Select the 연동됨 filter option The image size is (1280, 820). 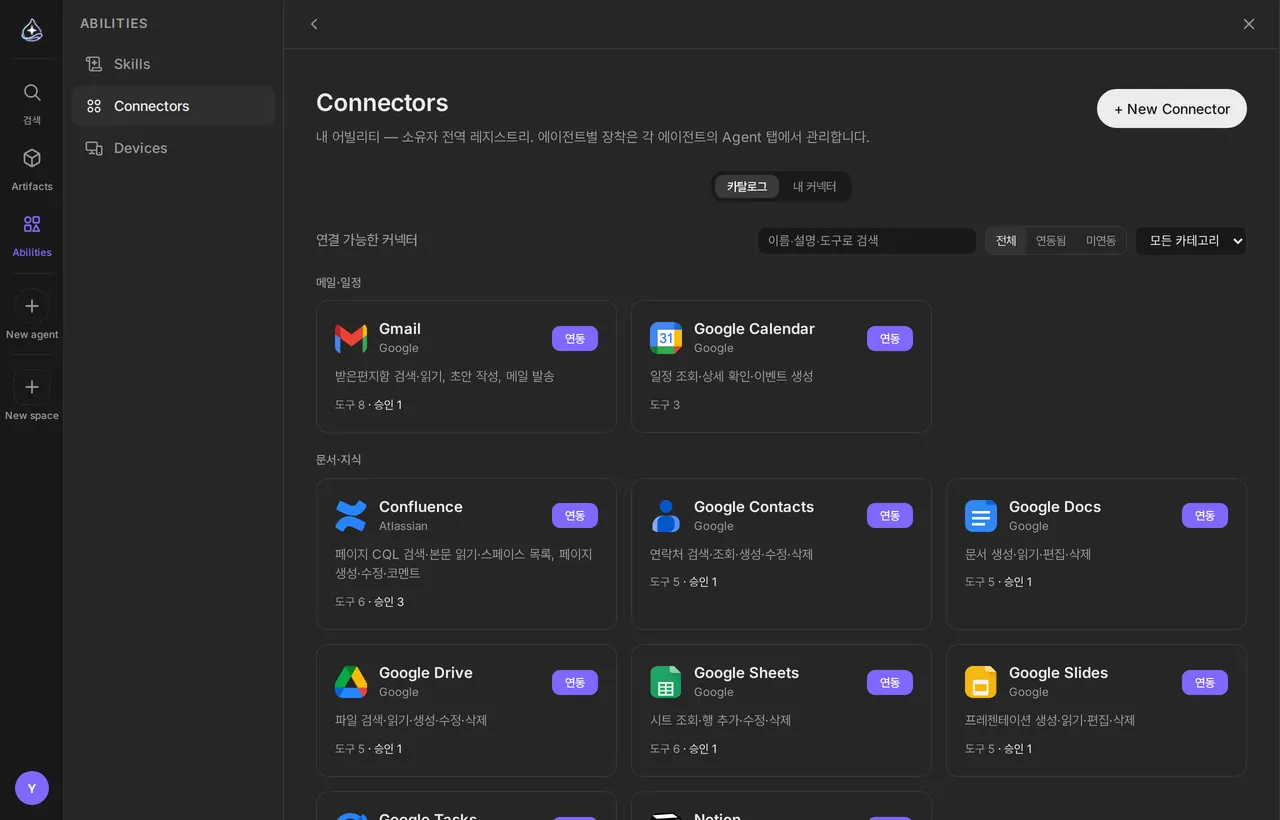coord(1051,240)
